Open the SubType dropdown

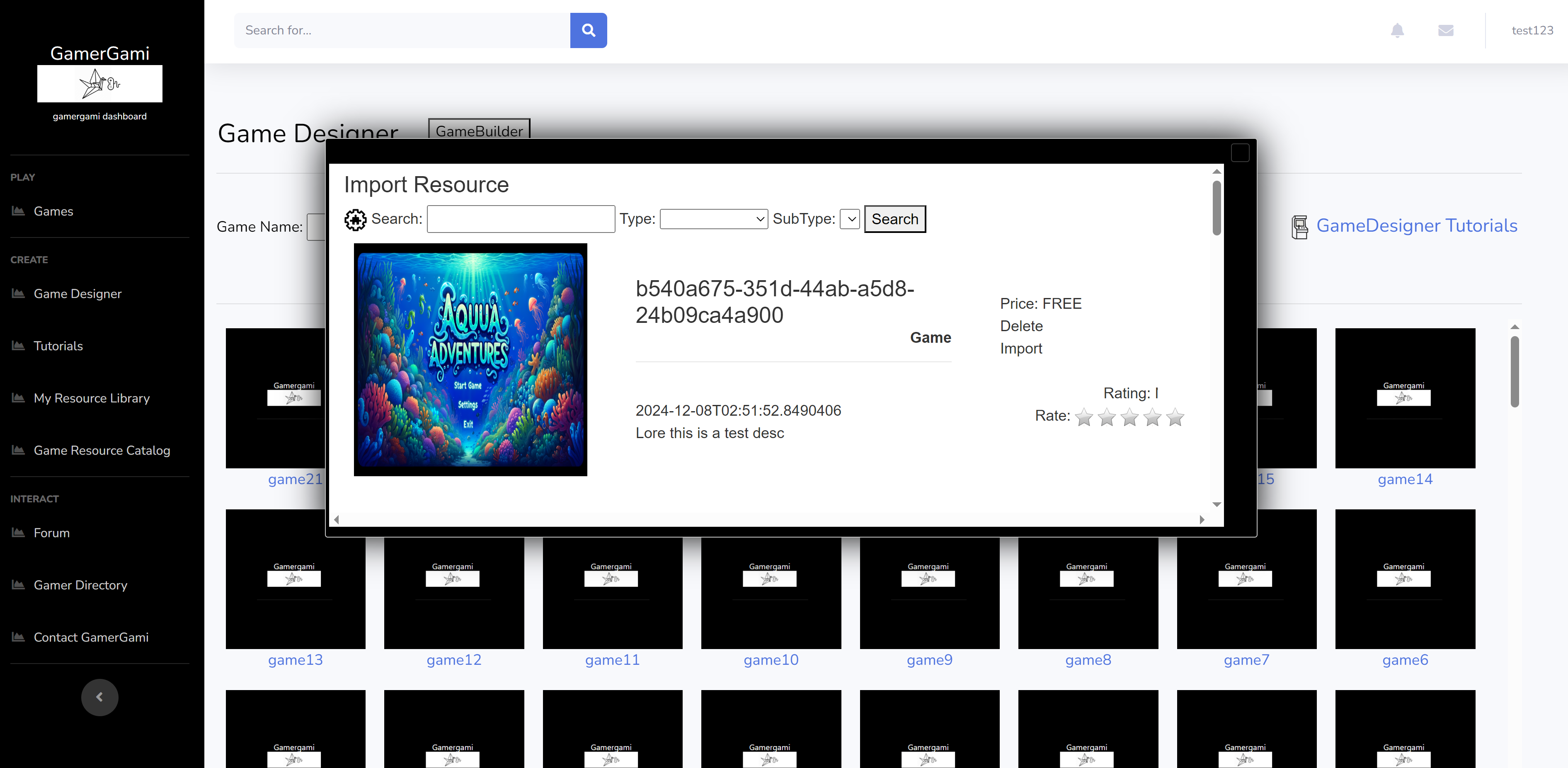850,219
